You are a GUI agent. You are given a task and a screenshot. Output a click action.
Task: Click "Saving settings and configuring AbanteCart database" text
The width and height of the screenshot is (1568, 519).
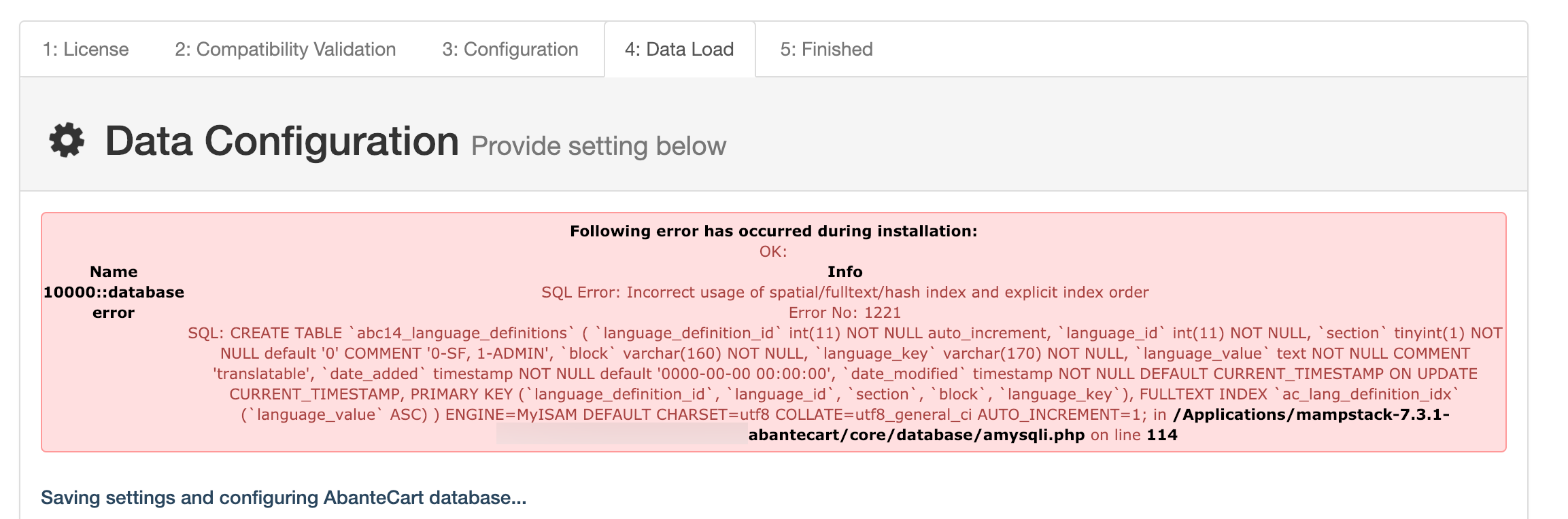pos(284,497)
